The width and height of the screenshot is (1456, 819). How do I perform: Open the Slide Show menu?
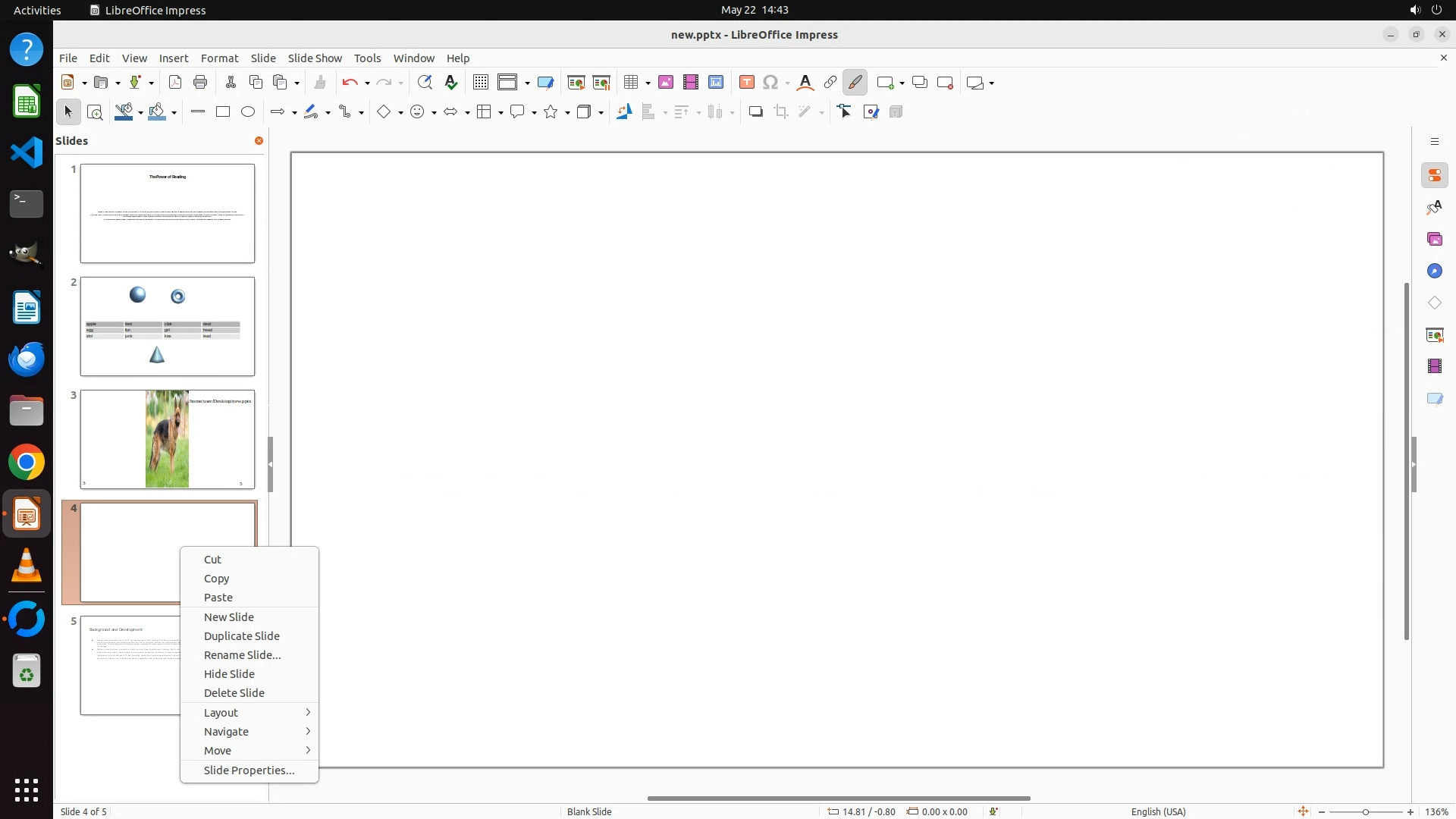coord(315,58)
